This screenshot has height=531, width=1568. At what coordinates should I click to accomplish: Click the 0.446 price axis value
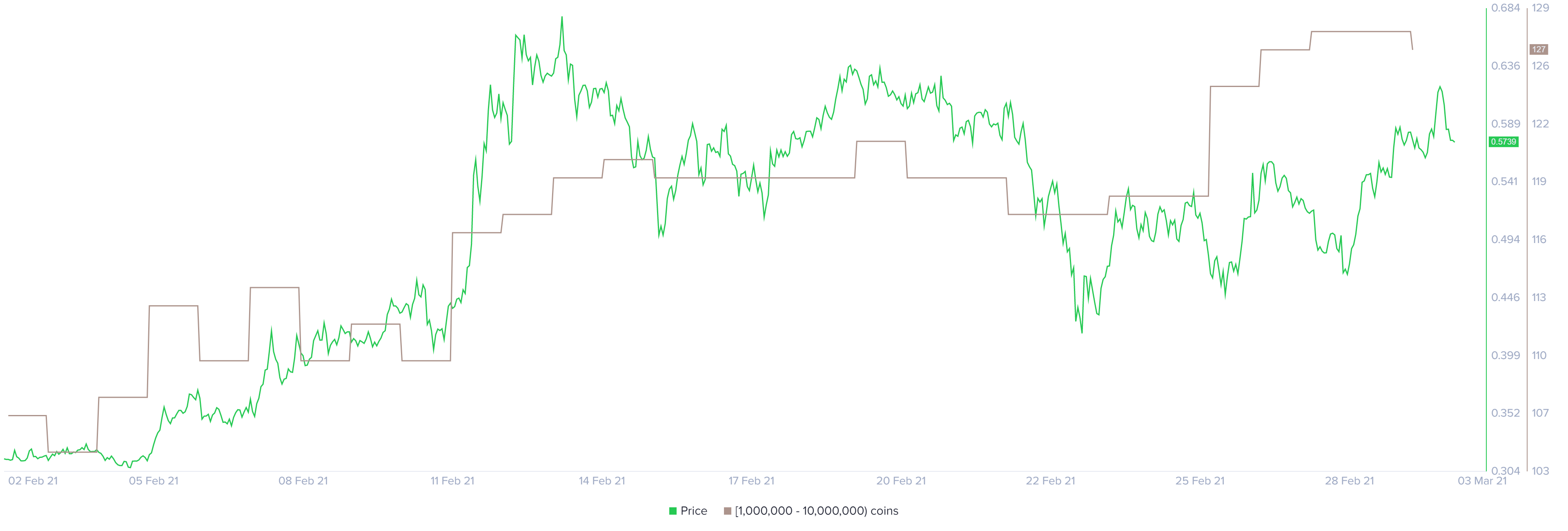point(1505,297)
